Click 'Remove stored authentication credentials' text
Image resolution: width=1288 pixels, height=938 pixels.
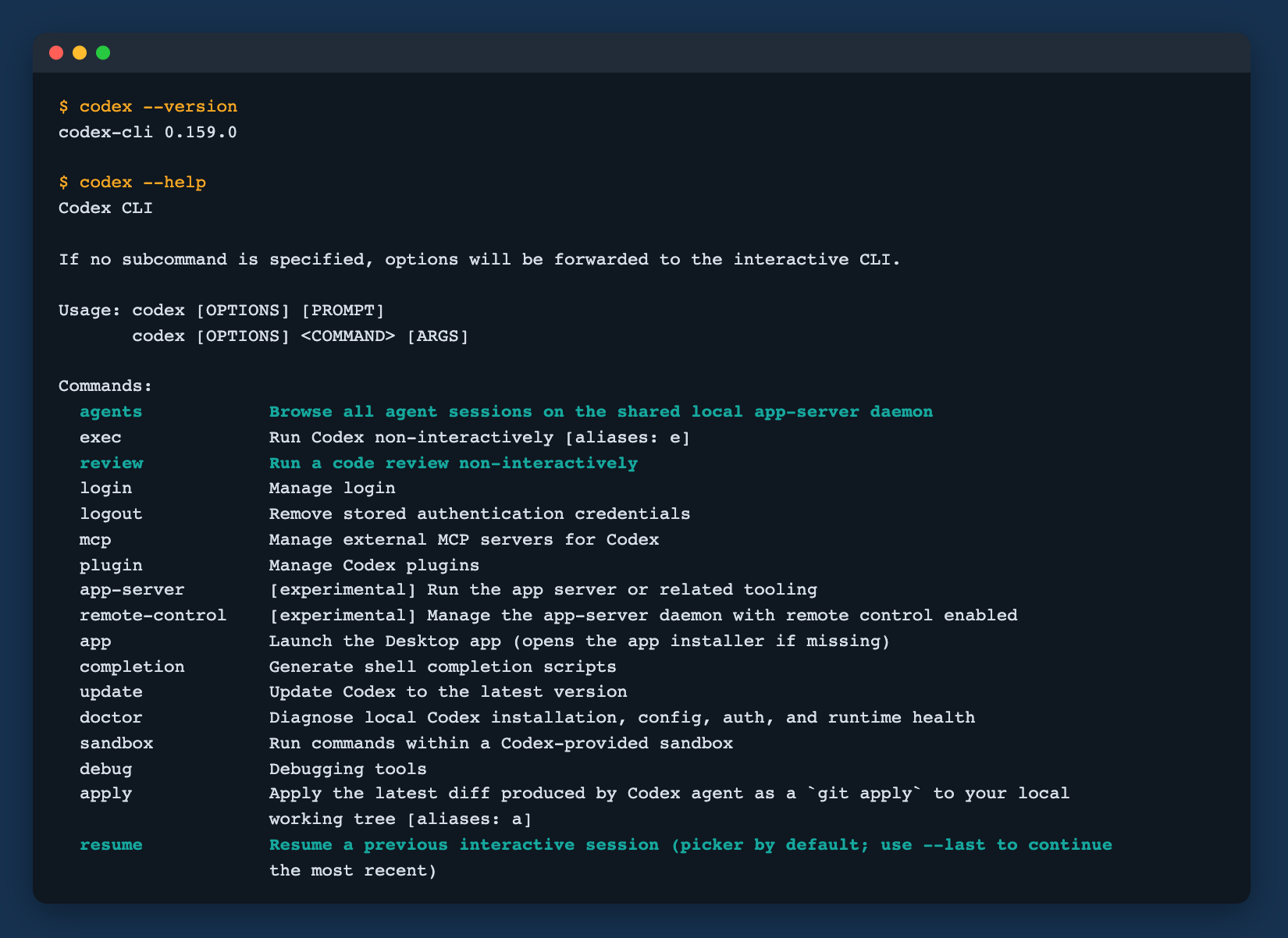(x=480, y=513)
